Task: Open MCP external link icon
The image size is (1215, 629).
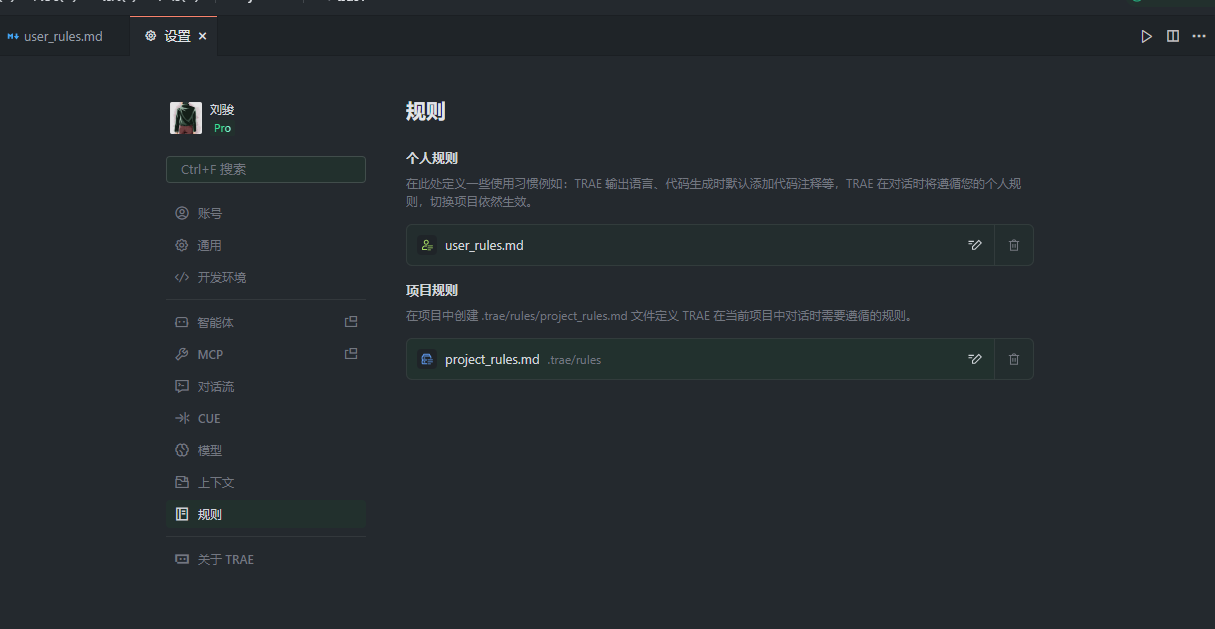Action: pyautogui.click(x=351, y=354)
